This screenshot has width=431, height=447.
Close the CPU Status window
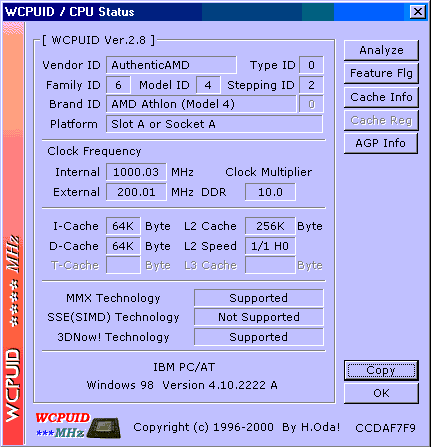click(x=417, y=12)
